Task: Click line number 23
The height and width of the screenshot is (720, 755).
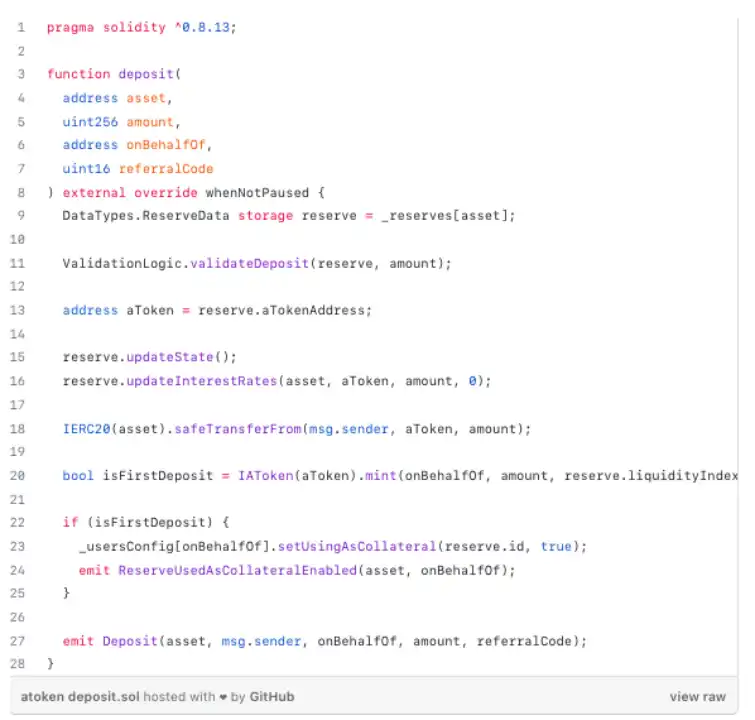Action: (x=17, y=546)
